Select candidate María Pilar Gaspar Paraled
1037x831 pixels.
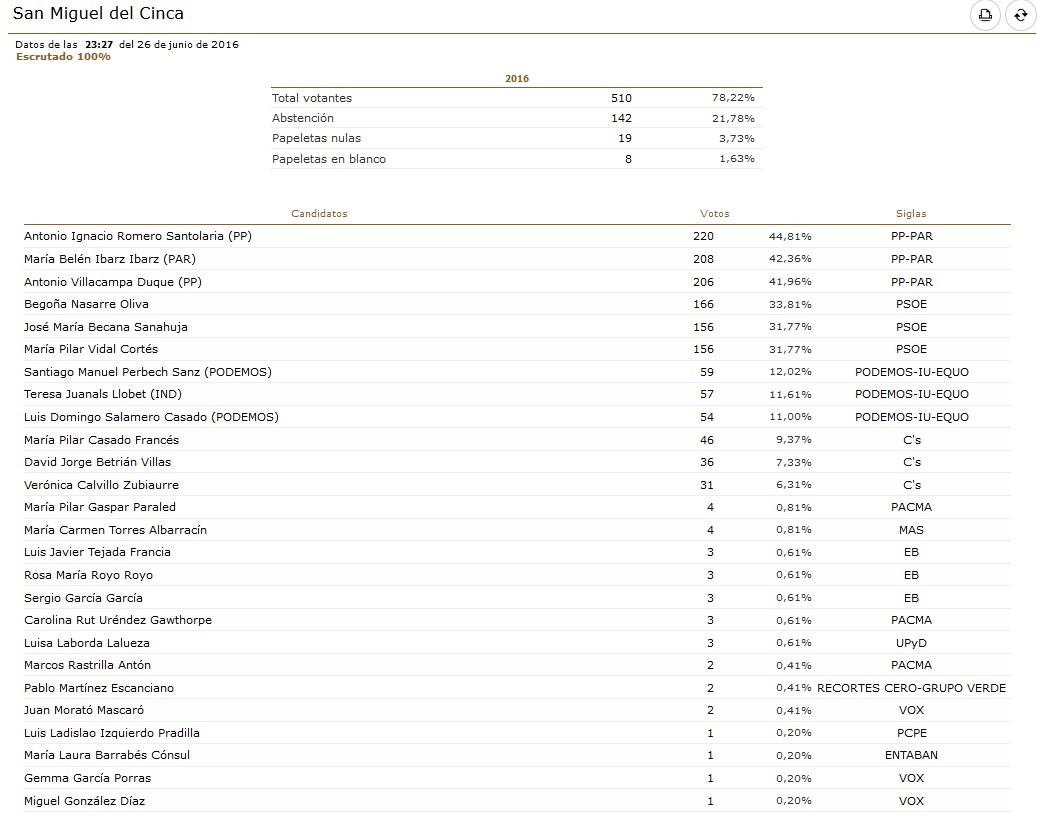click(100, 507)
